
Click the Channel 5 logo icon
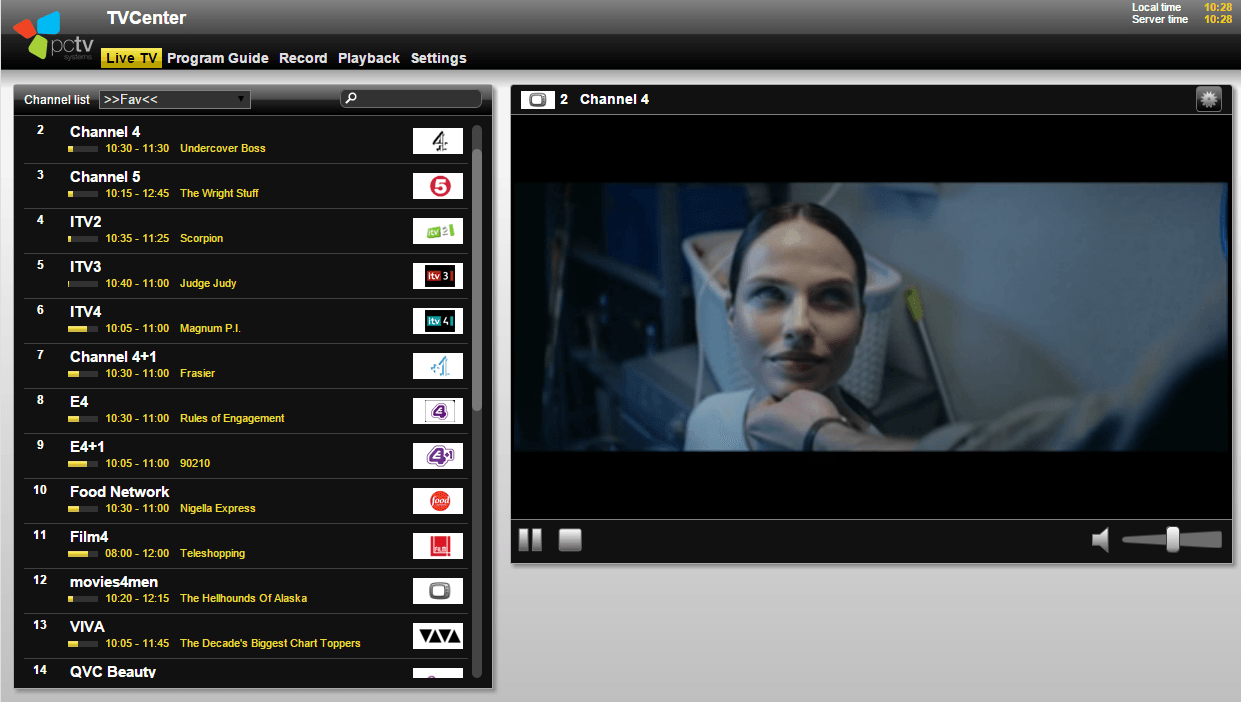coord(438,186)
